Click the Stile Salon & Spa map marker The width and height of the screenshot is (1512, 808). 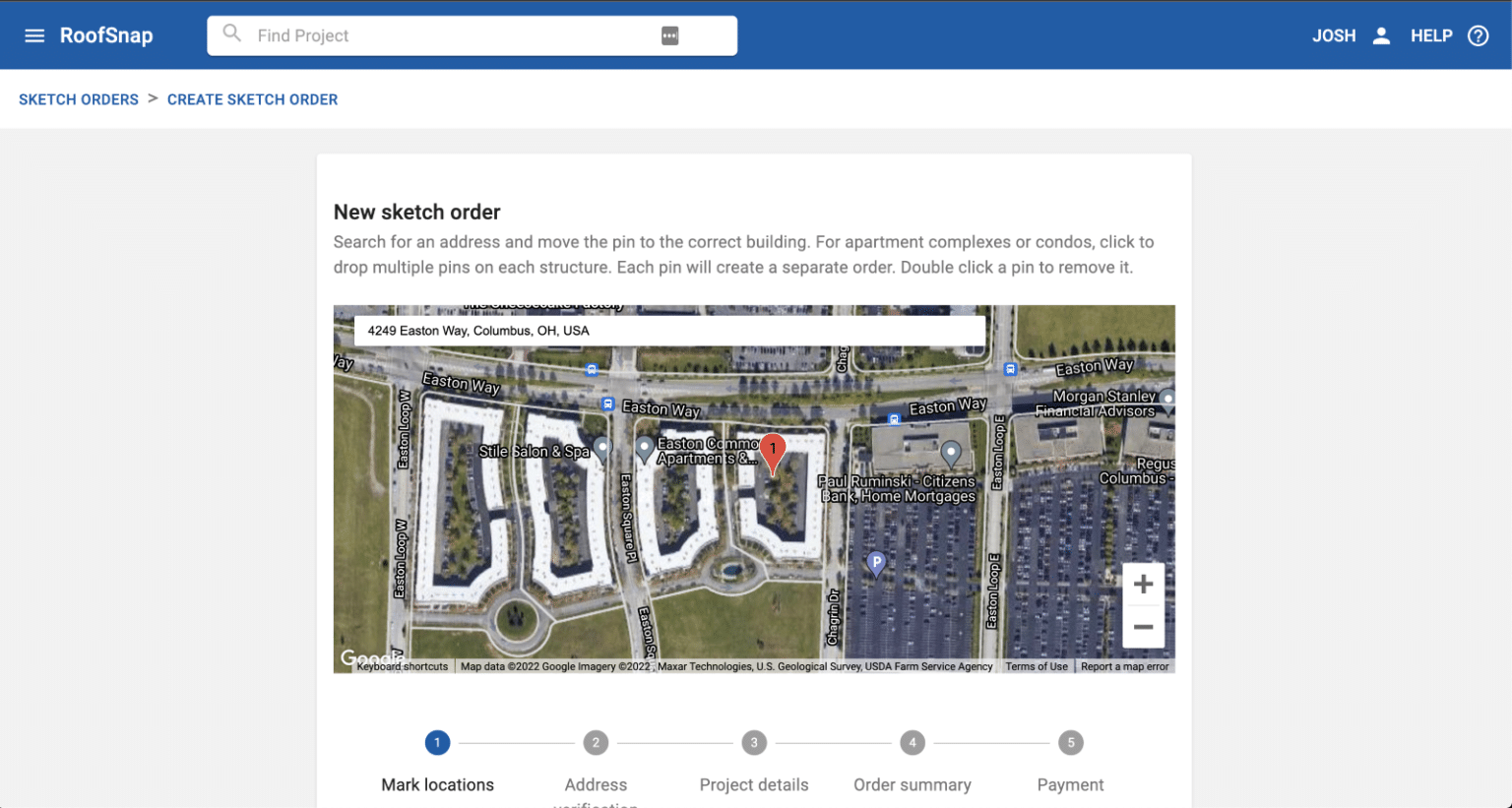click(x=602, y=450)
